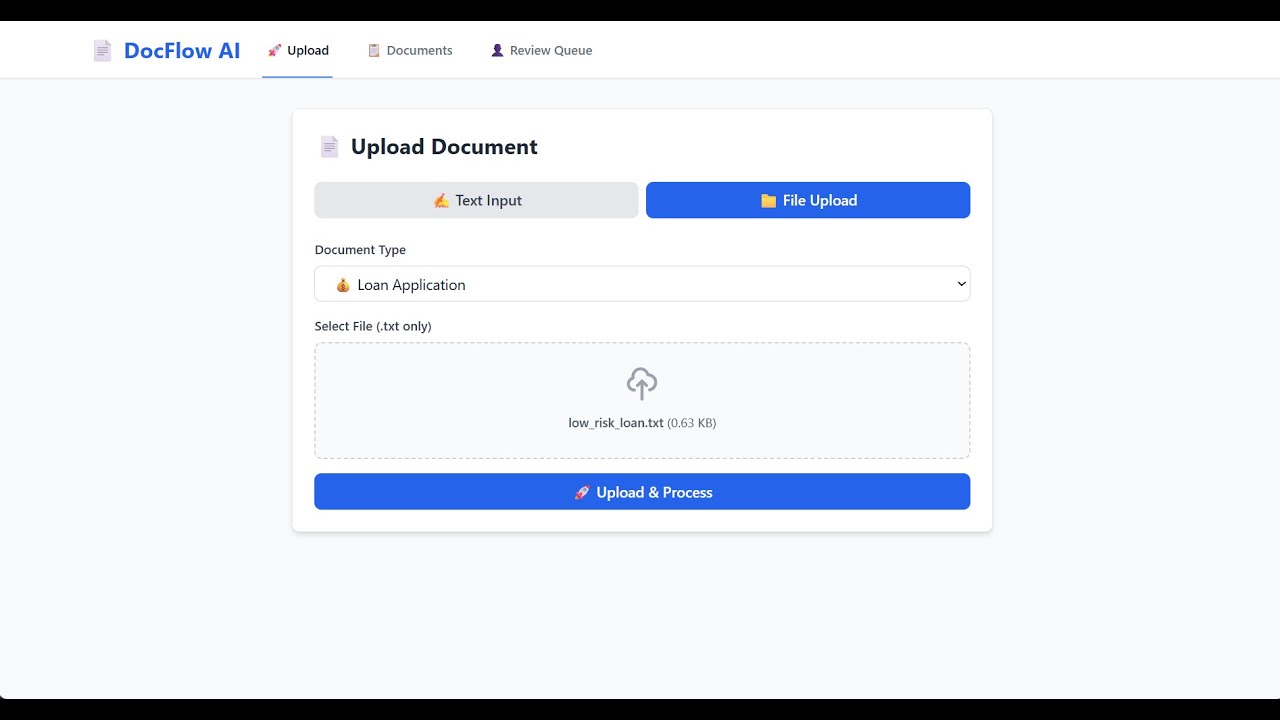1280x720 pixels.
Task: Click the rocket icon beside Upload tab
Action: (275, 50)
